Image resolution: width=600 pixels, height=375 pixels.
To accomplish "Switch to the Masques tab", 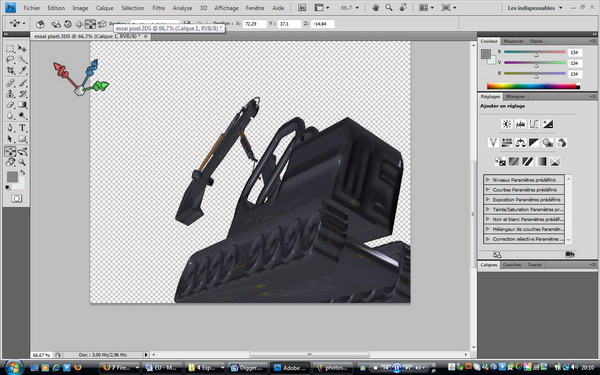I will pyautogui.click(x=515, y=96).
